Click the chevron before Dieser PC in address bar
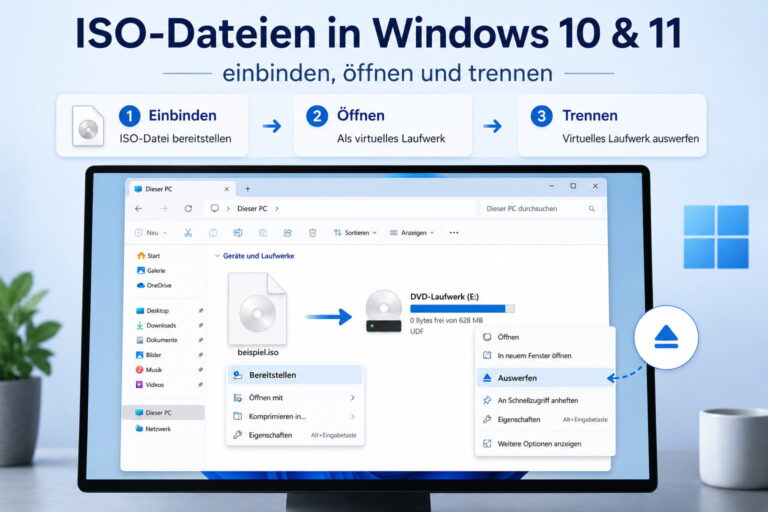Viewport: 768px width, 512px height. pos(228,209)
